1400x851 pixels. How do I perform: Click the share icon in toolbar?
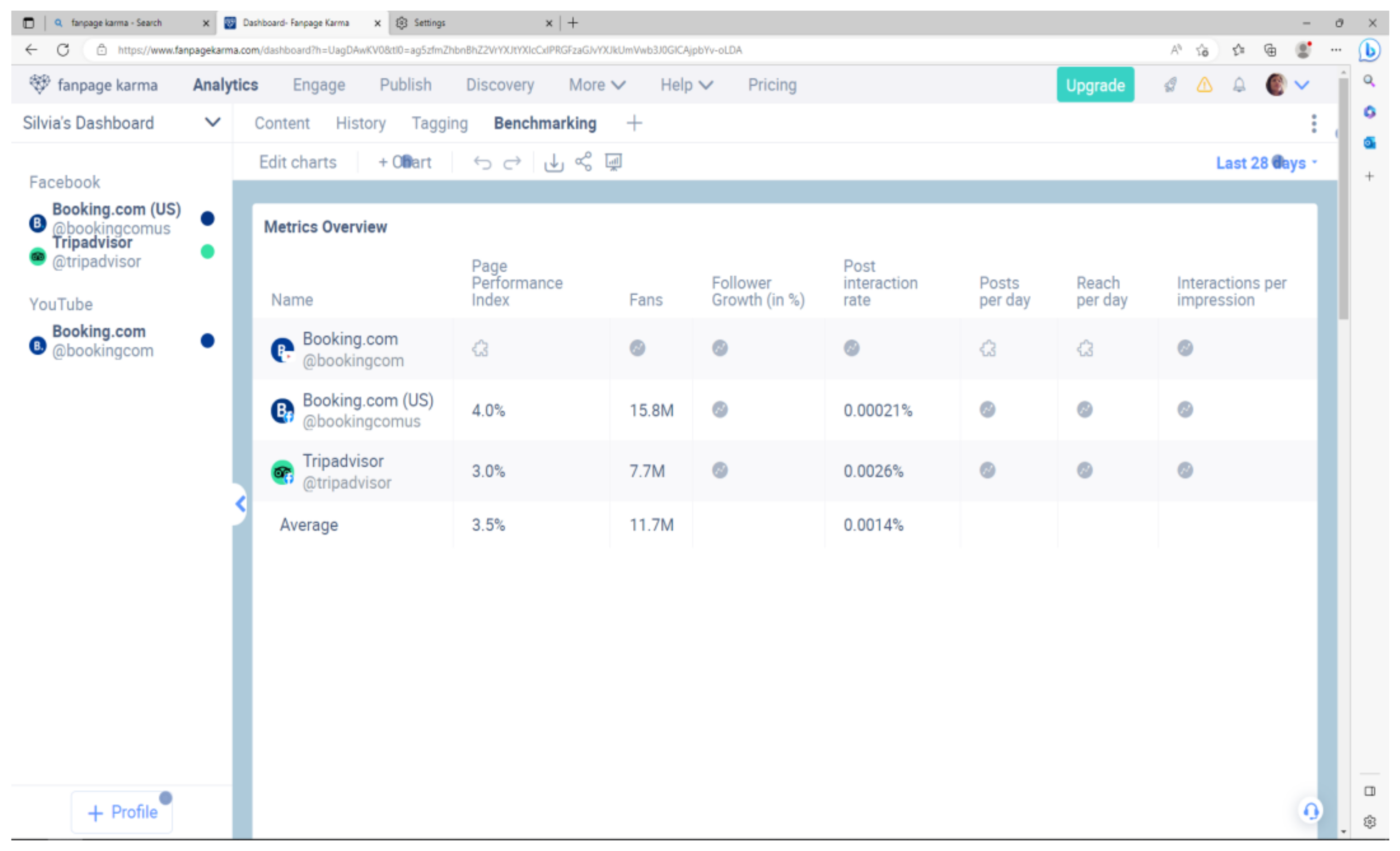click(583, 162)
